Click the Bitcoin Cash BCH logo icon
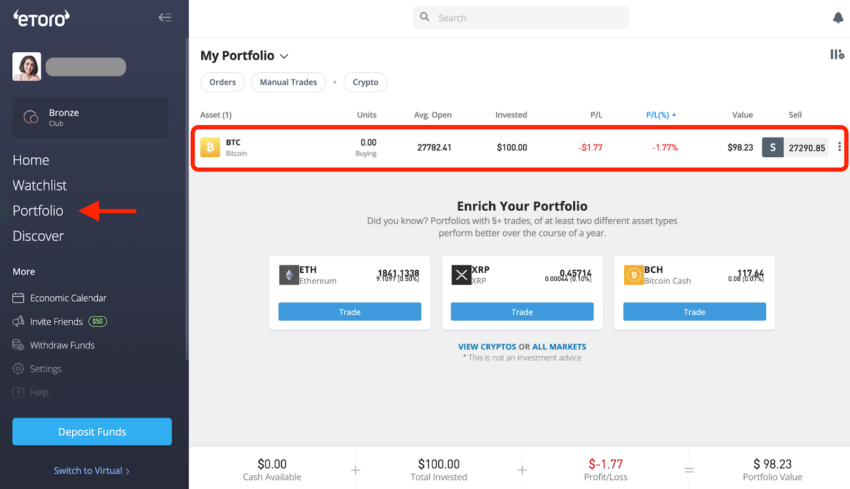This screenshot has height=489, width=850. [633, 275]
